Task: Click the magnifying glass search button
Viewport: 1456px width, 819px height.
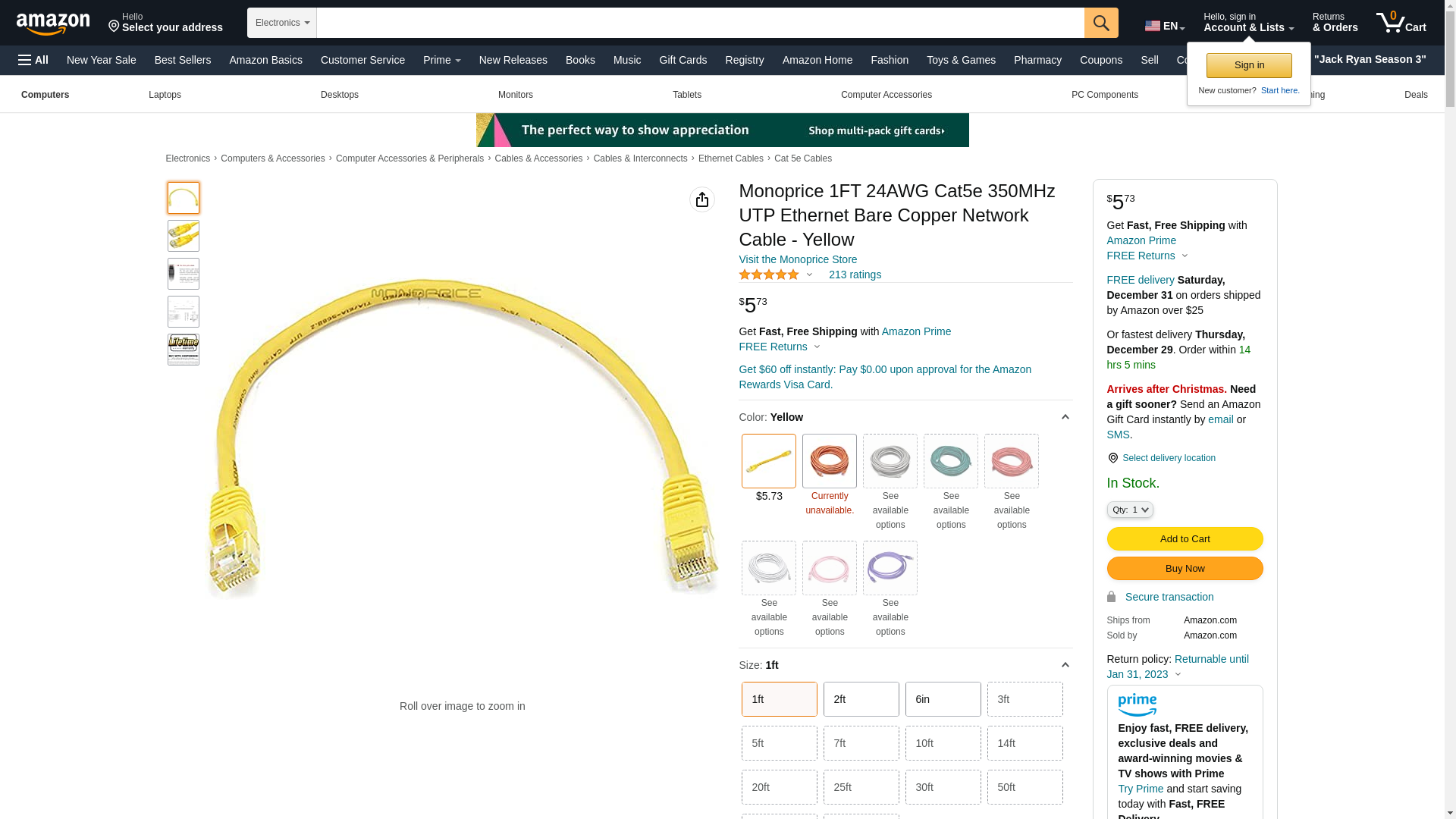Action: click(x=1101, y=23)
